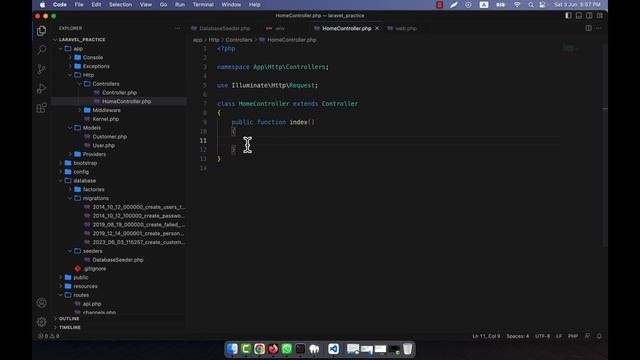
Task: Open TablePlus elephant icon in dock
Action: (314, 349)
